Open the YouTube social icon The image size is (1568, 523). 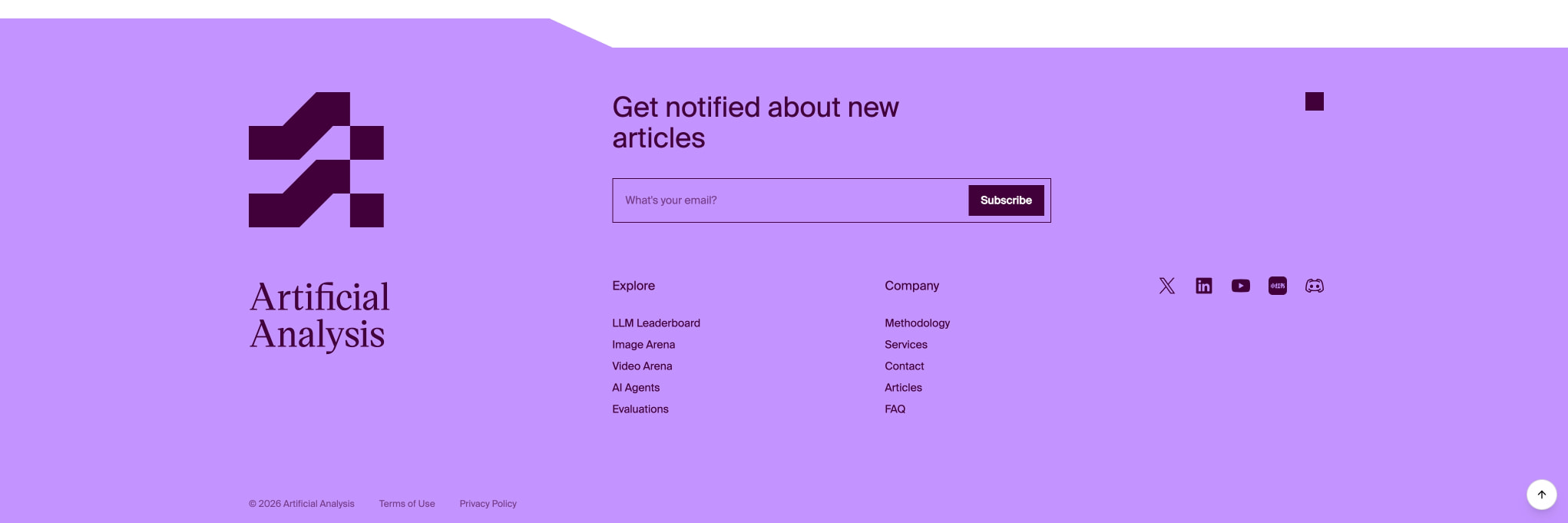(x=1240, y=286)
